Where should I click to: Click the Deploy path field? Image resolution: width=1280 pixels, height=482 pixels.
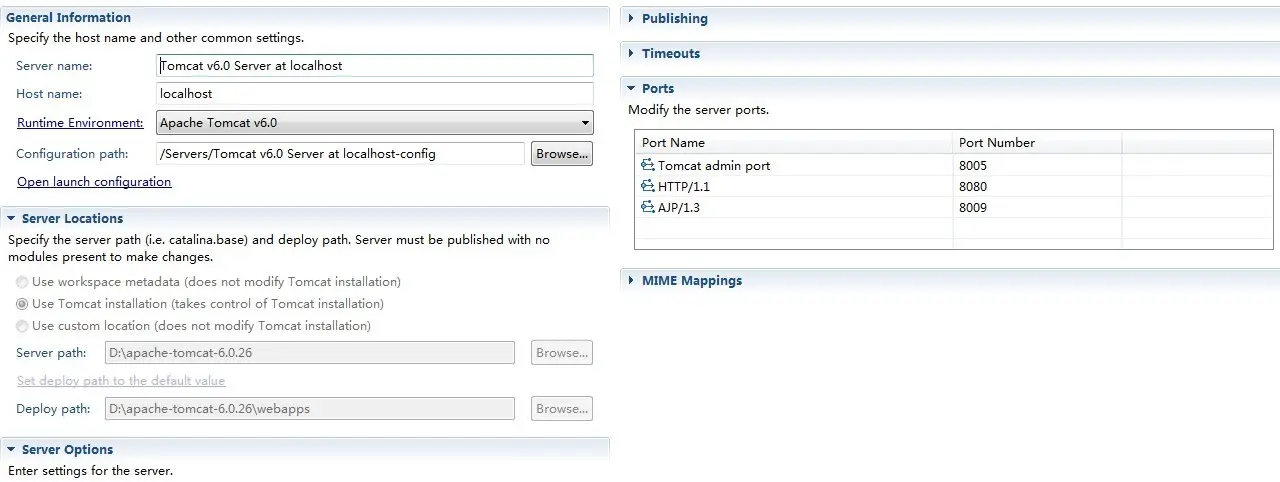[x=310, y=409]
